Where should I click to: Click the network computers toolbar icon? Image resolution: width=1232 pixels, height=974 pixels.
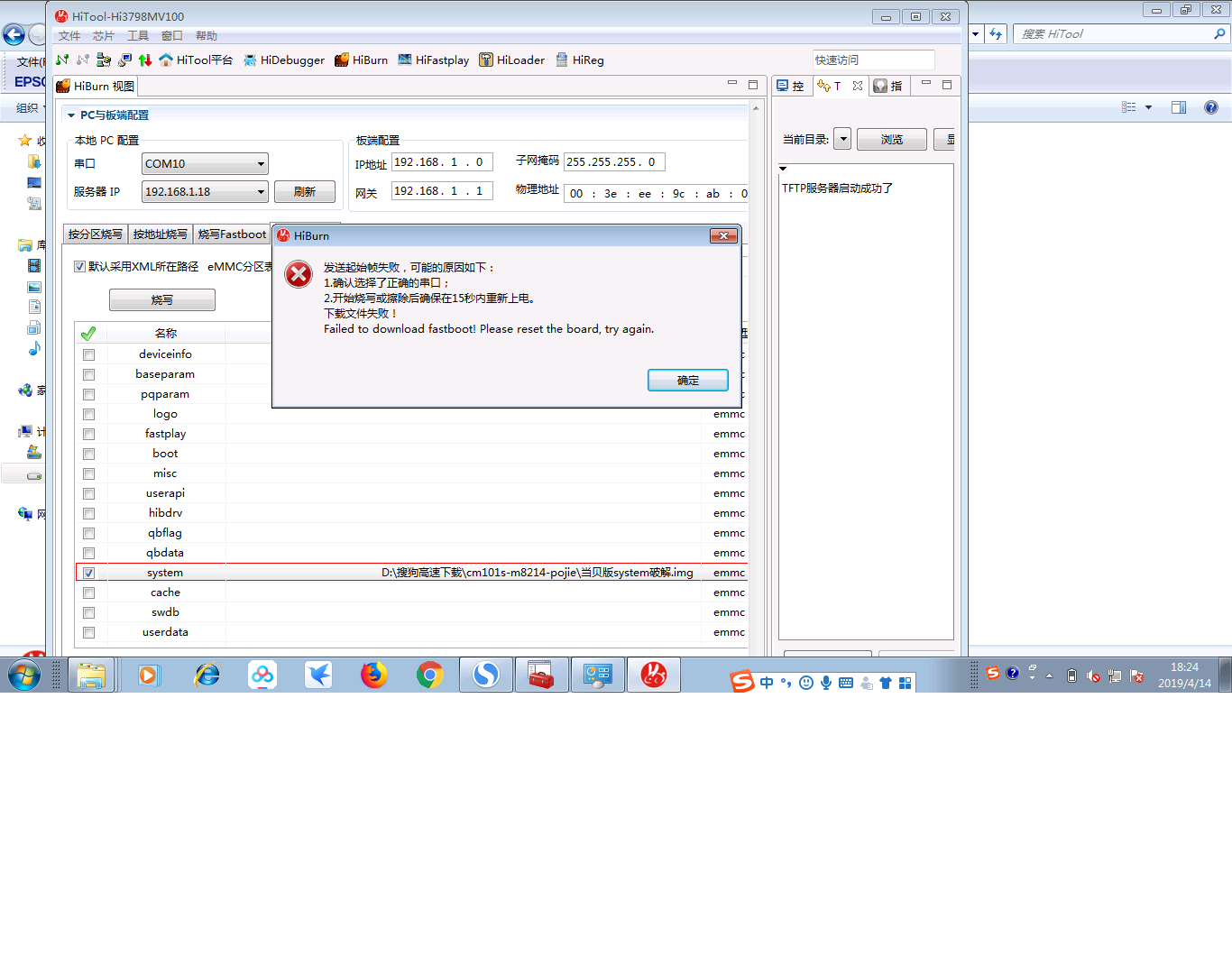point(124,60)
